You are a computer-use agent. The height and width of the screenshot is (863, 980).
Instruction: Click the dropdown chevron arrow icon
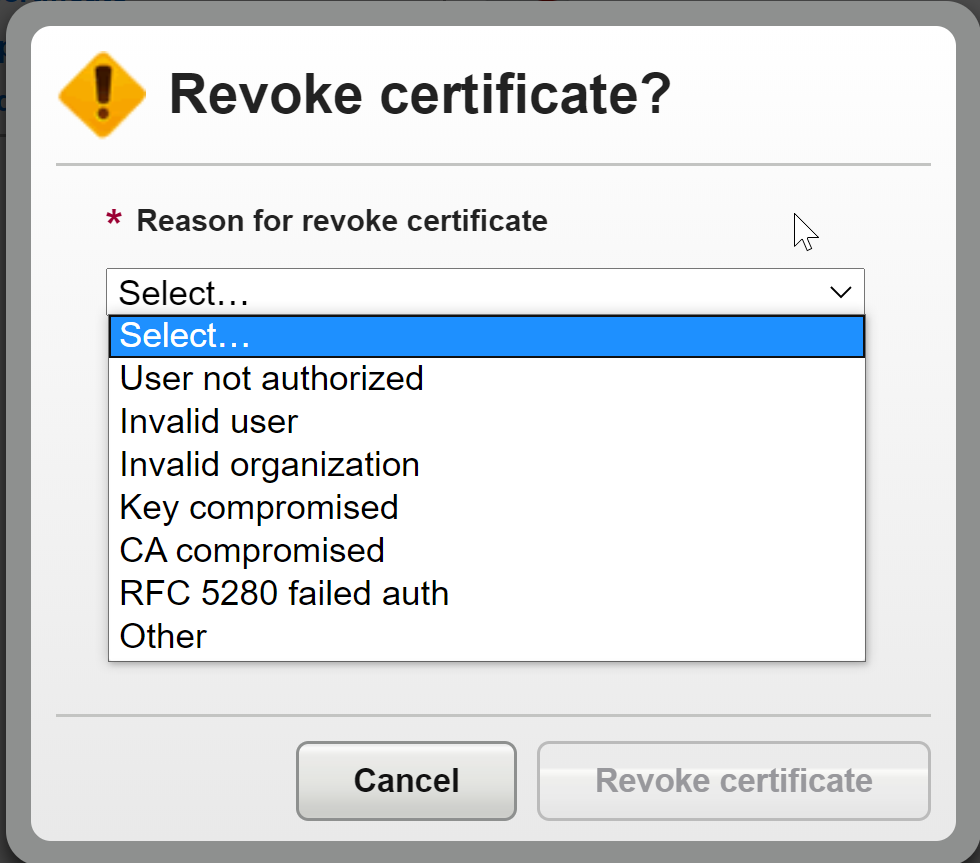(841, 292)
